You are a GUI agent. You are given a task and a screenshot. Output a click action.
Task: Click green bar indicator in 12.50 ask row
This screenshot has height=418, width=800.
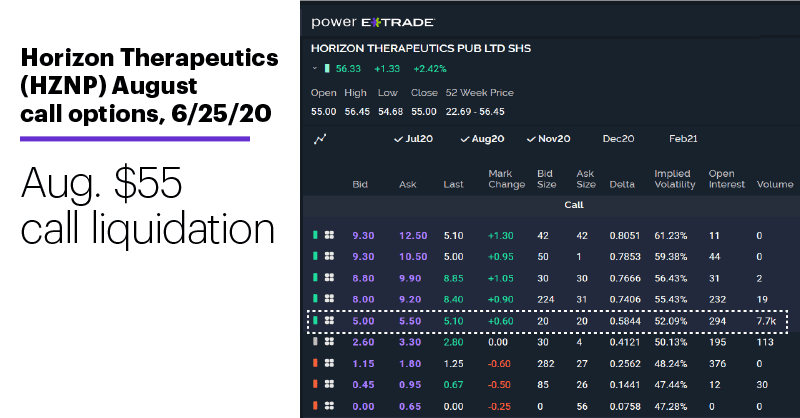point(315,235)
